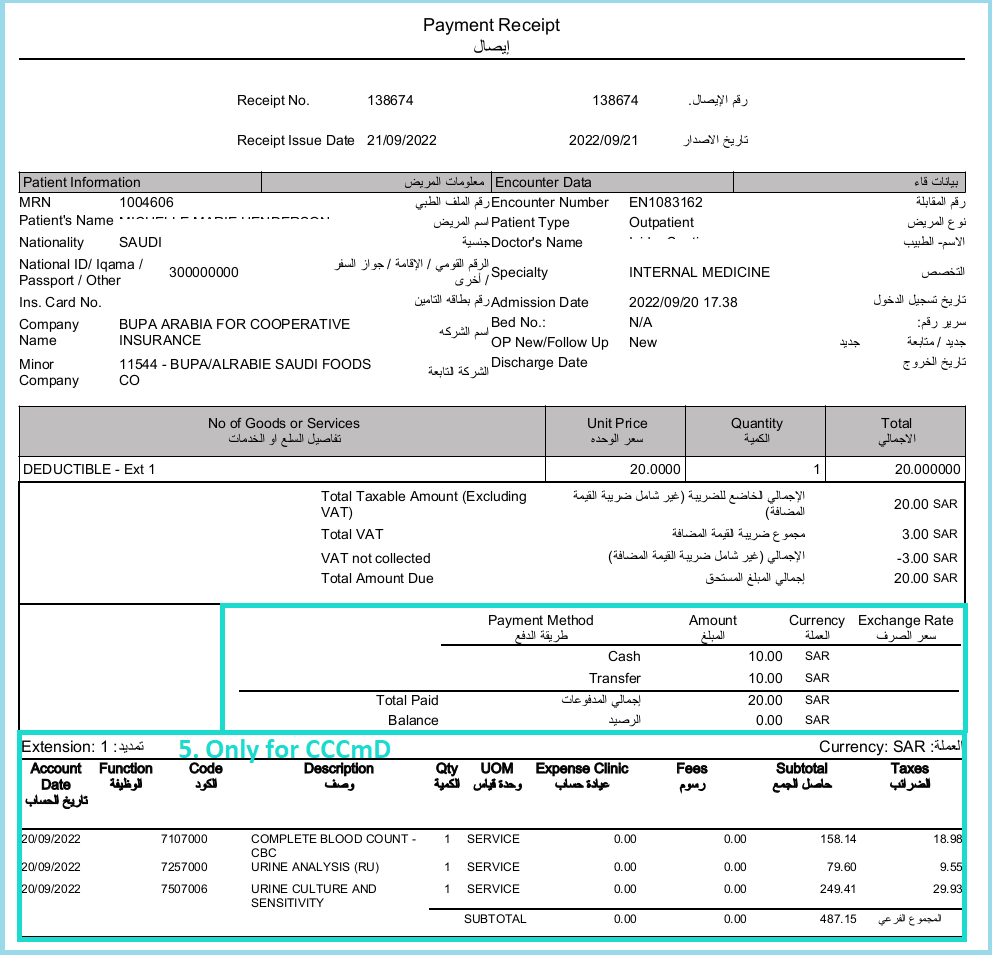This screenshot has height=955, width=992.
Task: Click the Cash payment method row
Action: tap(700, 656)
